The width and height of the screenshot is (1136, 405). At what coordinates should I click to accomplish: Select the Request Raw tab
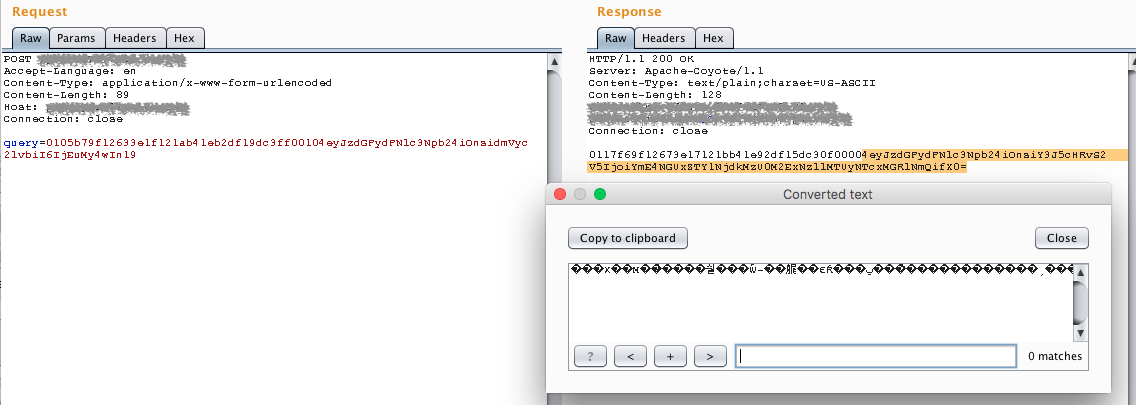tap(30, 38)
